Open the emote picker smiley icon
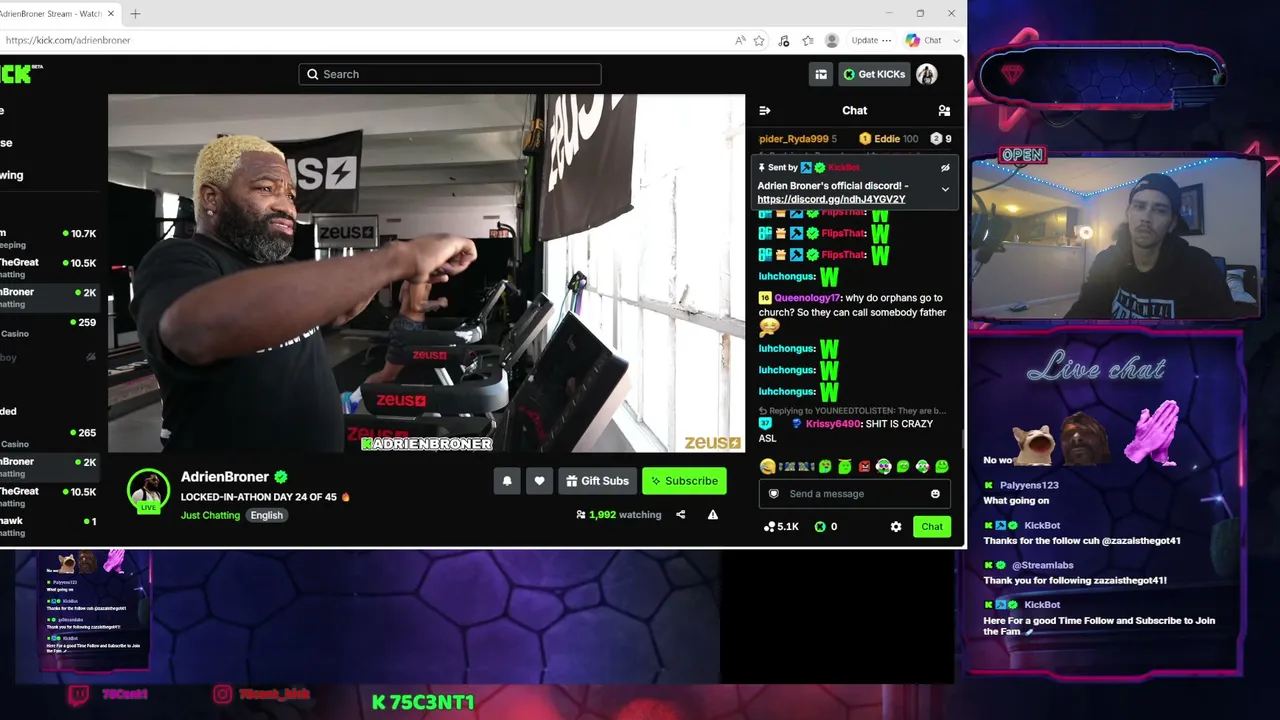The height and width of the screenshot is (720, 1280). click(x=935, y=494)
